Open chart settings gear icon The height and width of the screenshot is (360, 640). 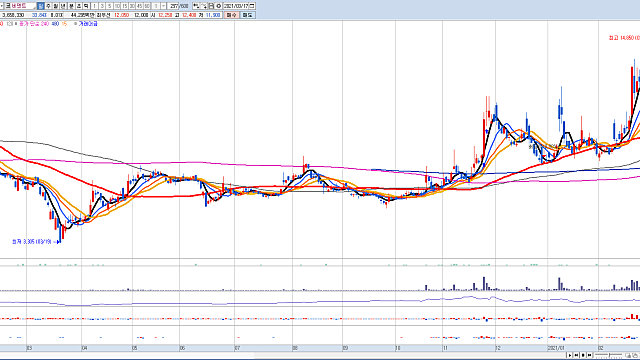pyautogui.click(x=218, y=6)
